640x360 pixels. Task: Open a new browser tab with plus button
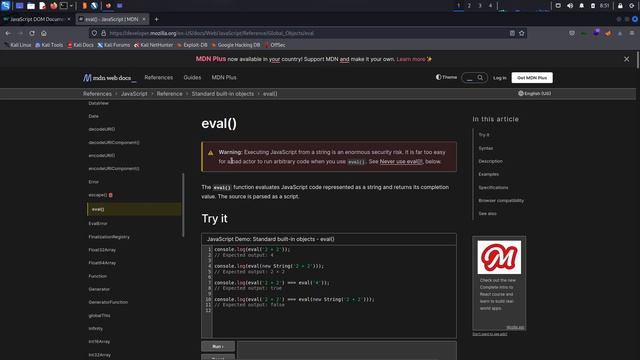click(156, 19)
